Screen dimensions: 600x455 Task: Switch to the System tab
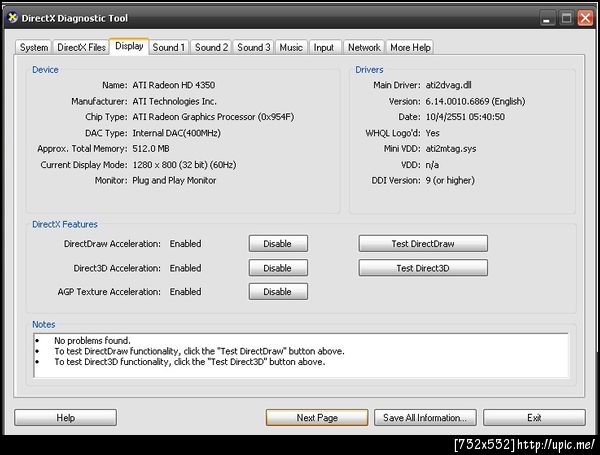[34, 47]
